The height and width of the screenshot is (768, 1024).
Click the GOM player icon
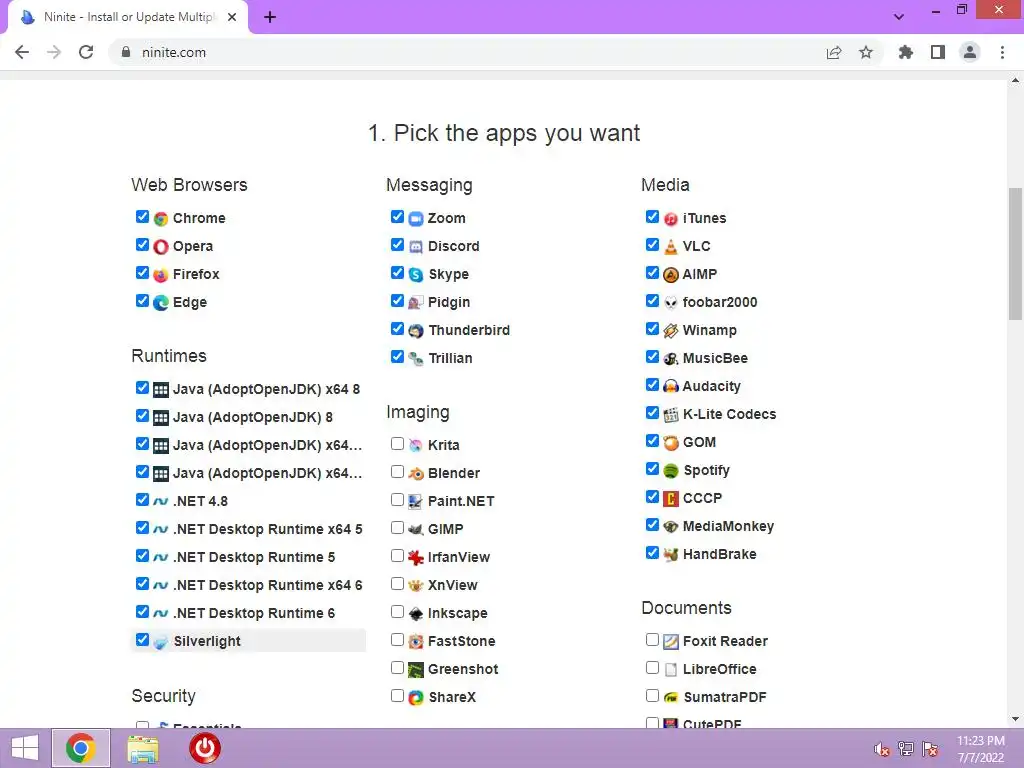click(671, 442)
